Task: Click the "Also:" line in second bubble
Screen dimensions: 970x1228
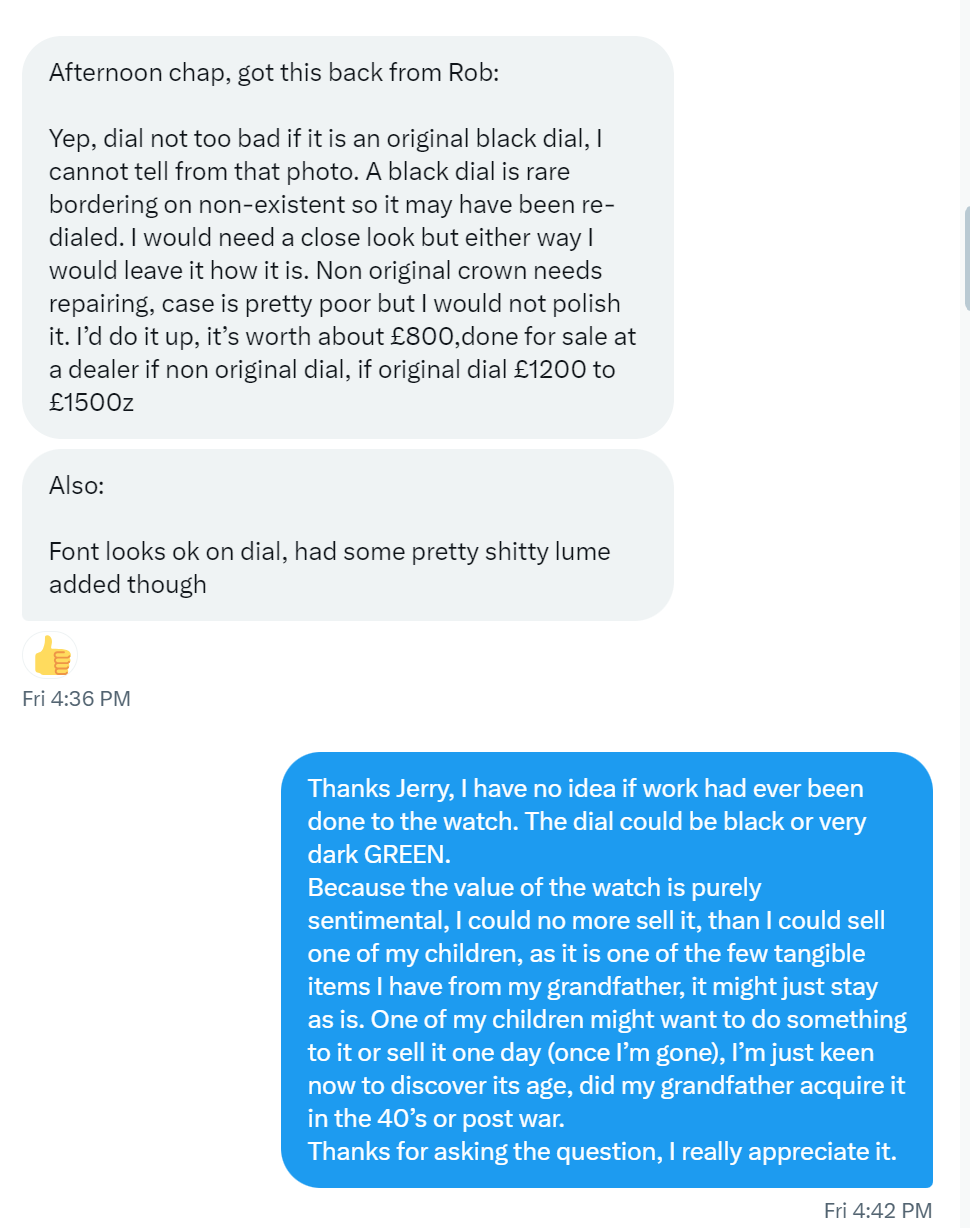Action: [76, 485]
